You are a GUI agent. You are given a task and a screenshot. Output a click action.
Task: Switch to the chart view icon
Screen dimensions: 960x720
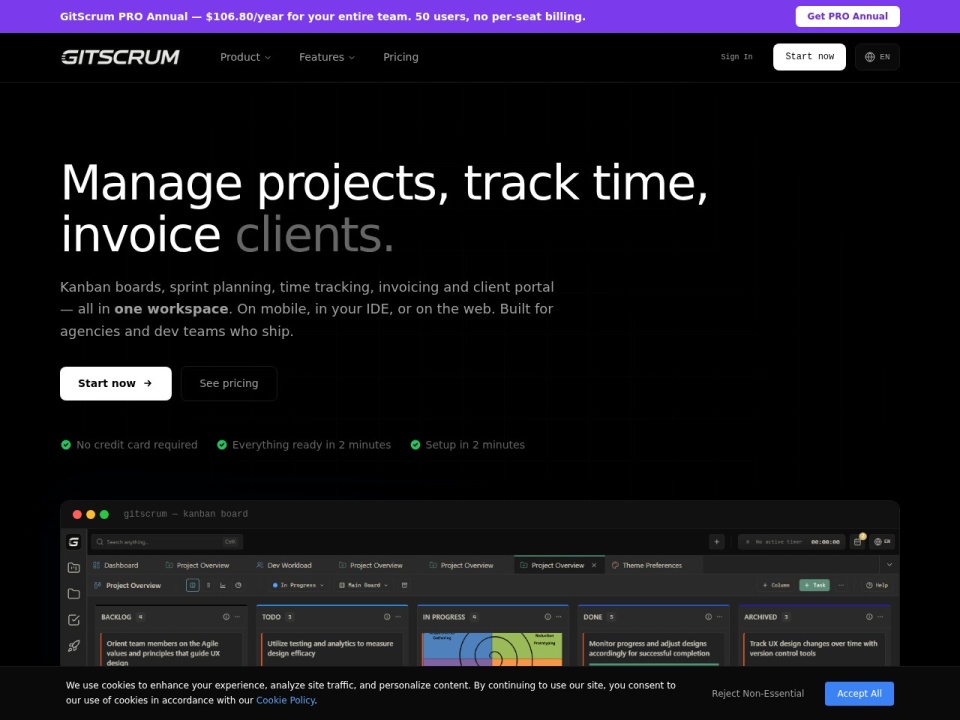pyautogui.click(x=223, y=585)
